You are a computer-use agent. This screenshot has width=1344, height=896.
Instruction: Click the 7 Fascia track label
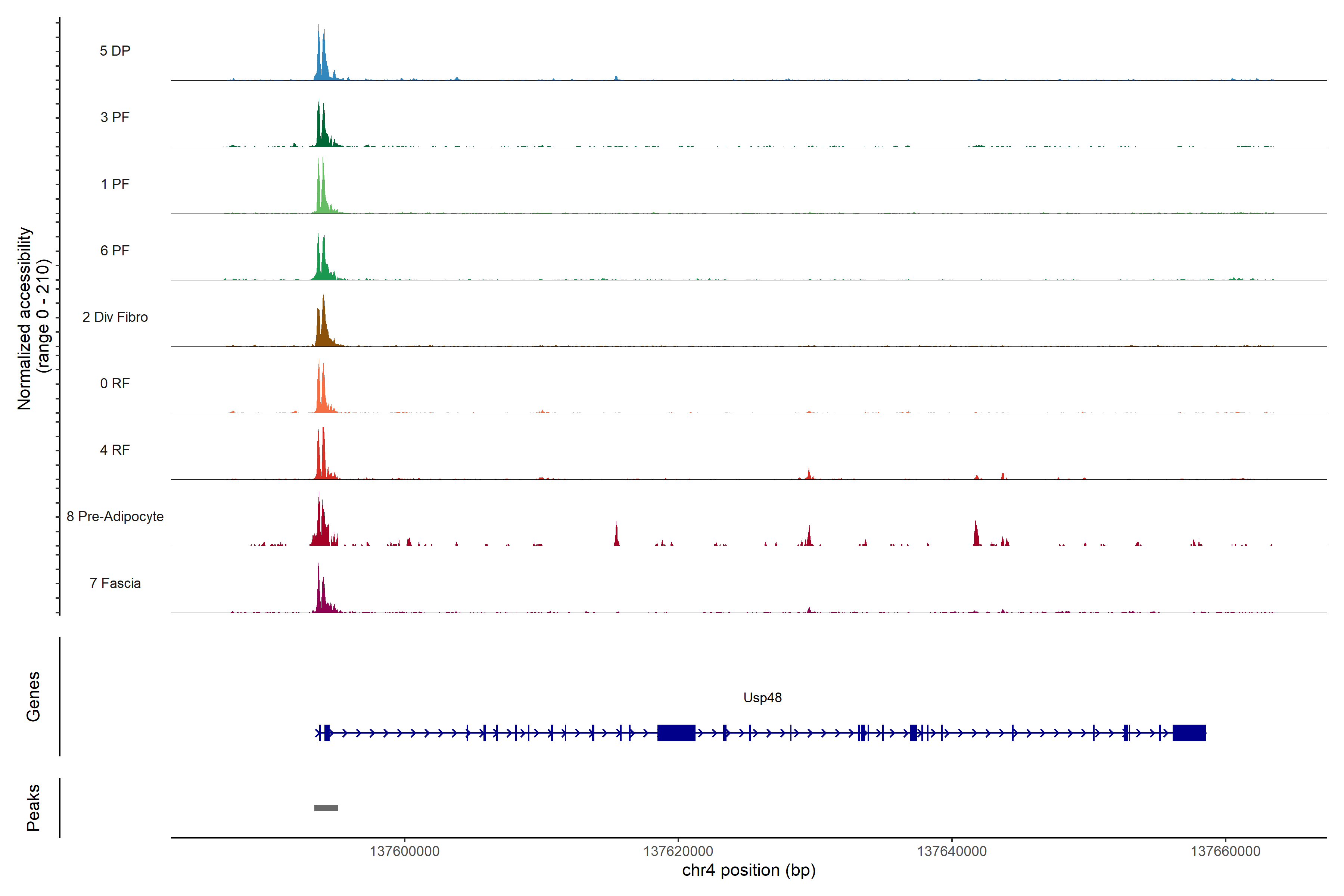coord(115,583)
